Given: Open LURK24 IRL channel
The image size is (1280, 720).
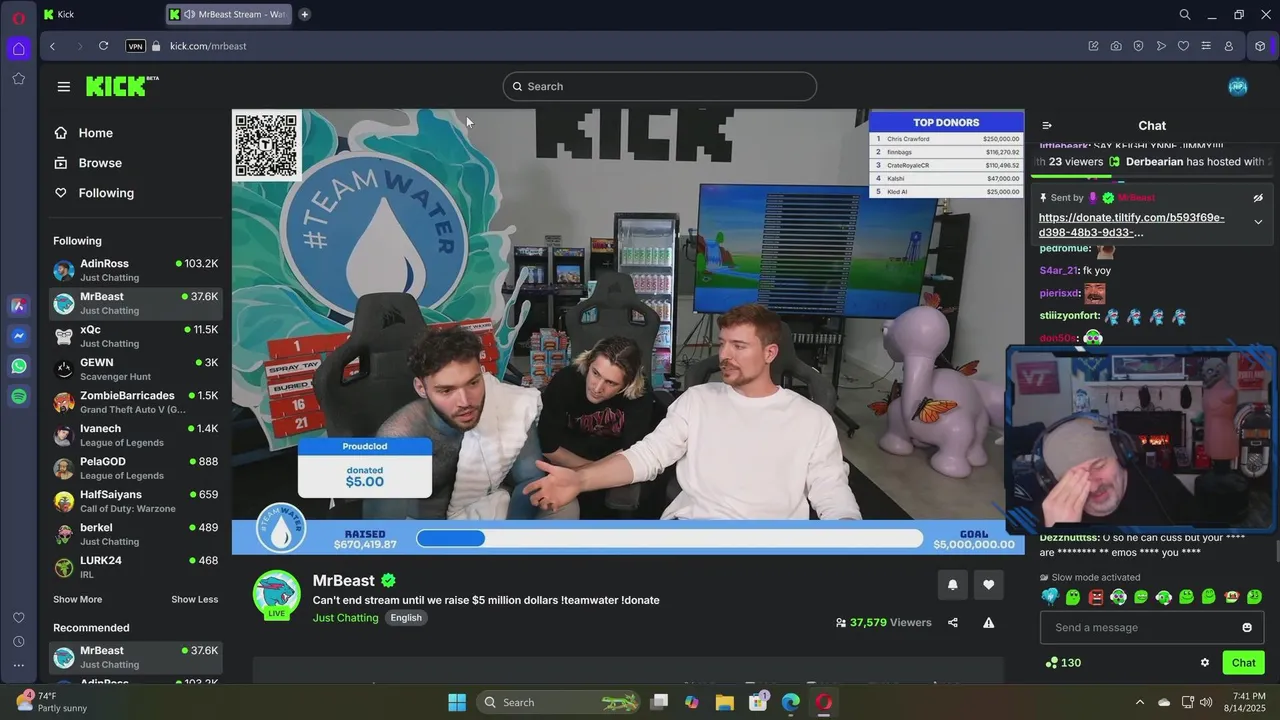Looking at the screenshot, I should click(x=136, y=568).
